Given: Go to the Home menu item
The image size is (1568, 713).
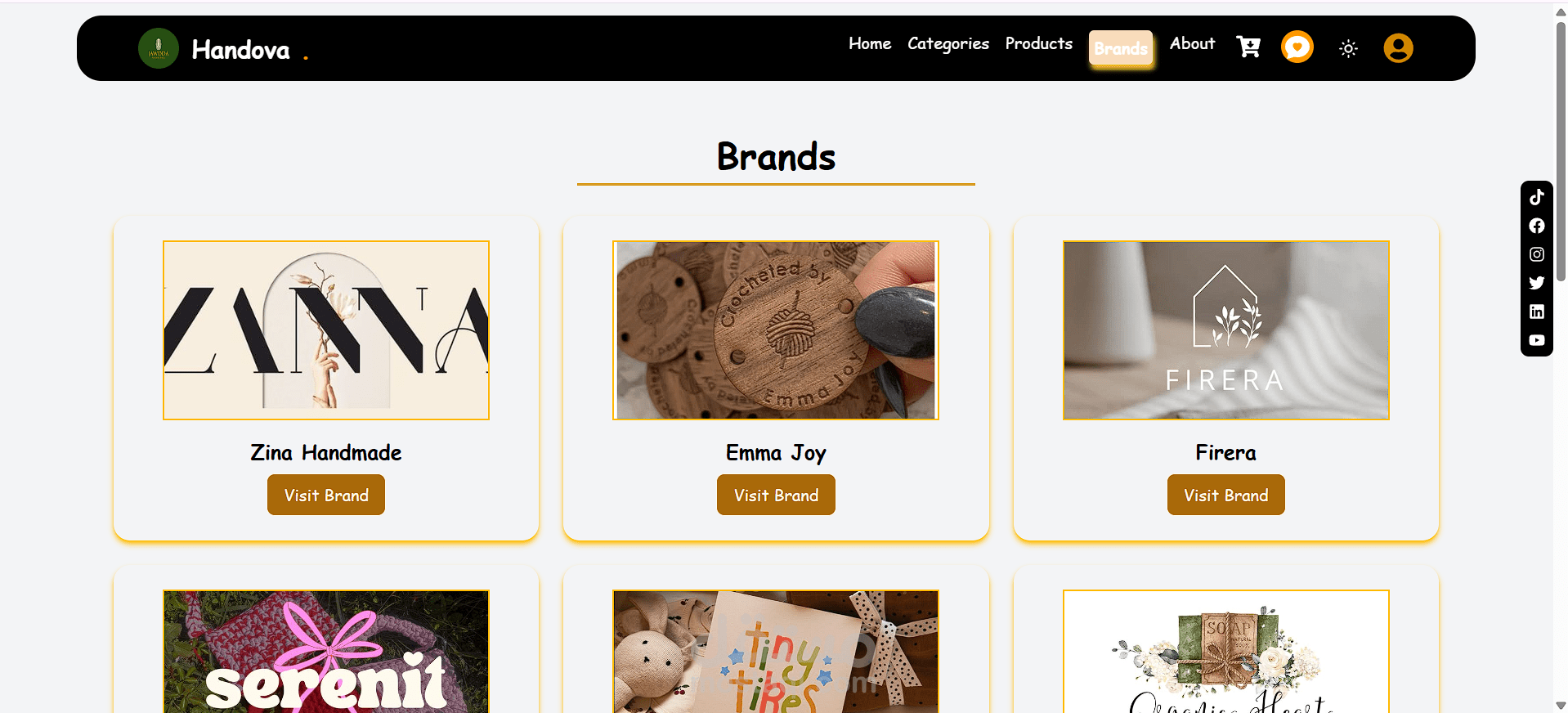Looking at the screenshot, I should pyautogui.click(x=870, y=43).
